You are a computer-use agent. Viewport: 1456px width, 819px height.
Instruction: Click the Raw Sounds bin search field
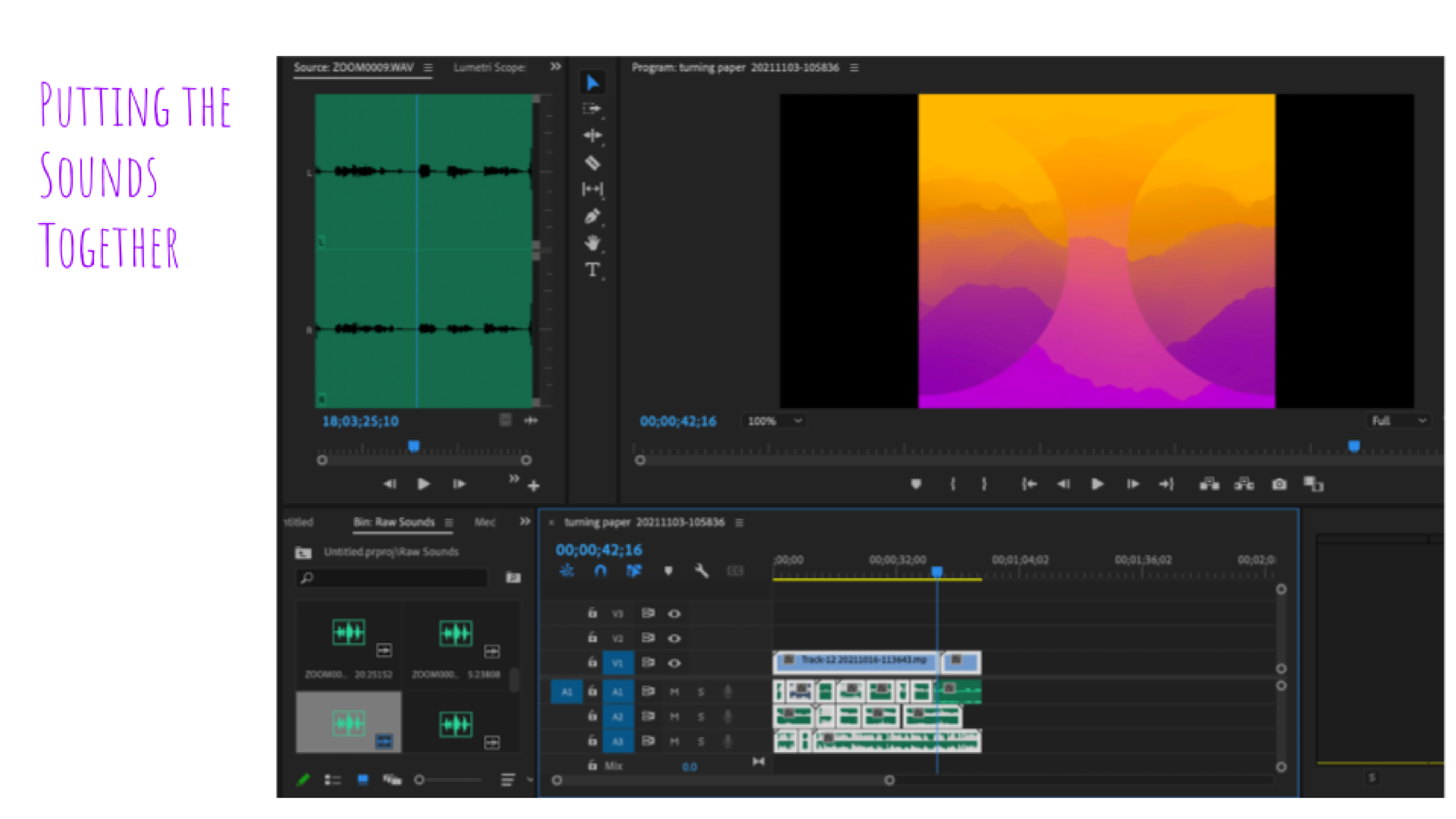tap(396, 577)
